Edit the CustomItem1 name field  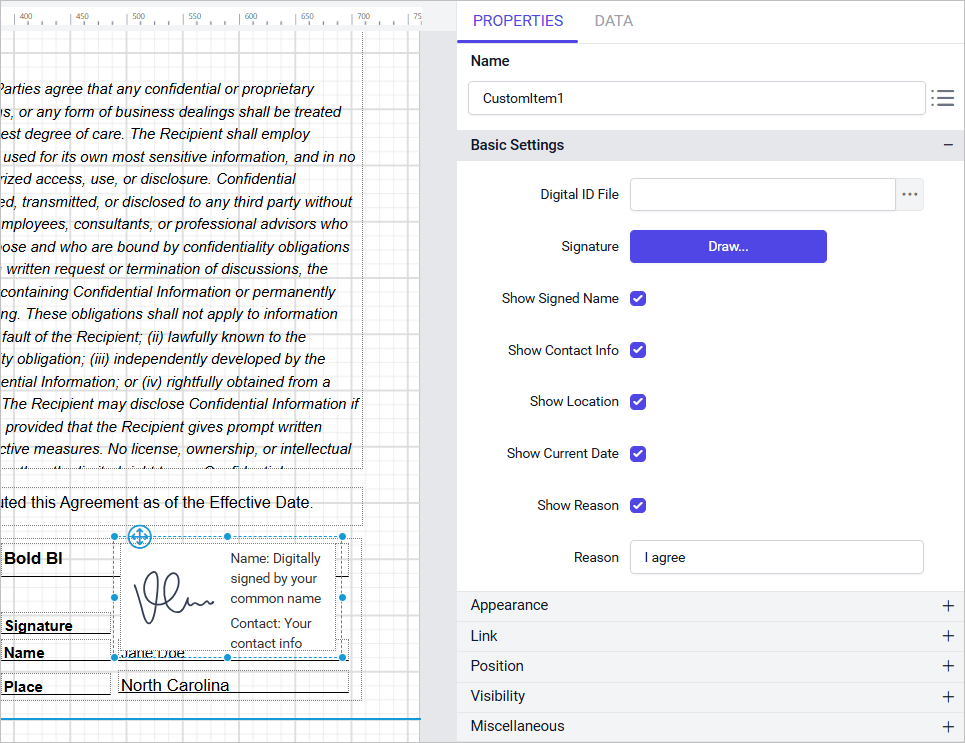coord(696,98)
